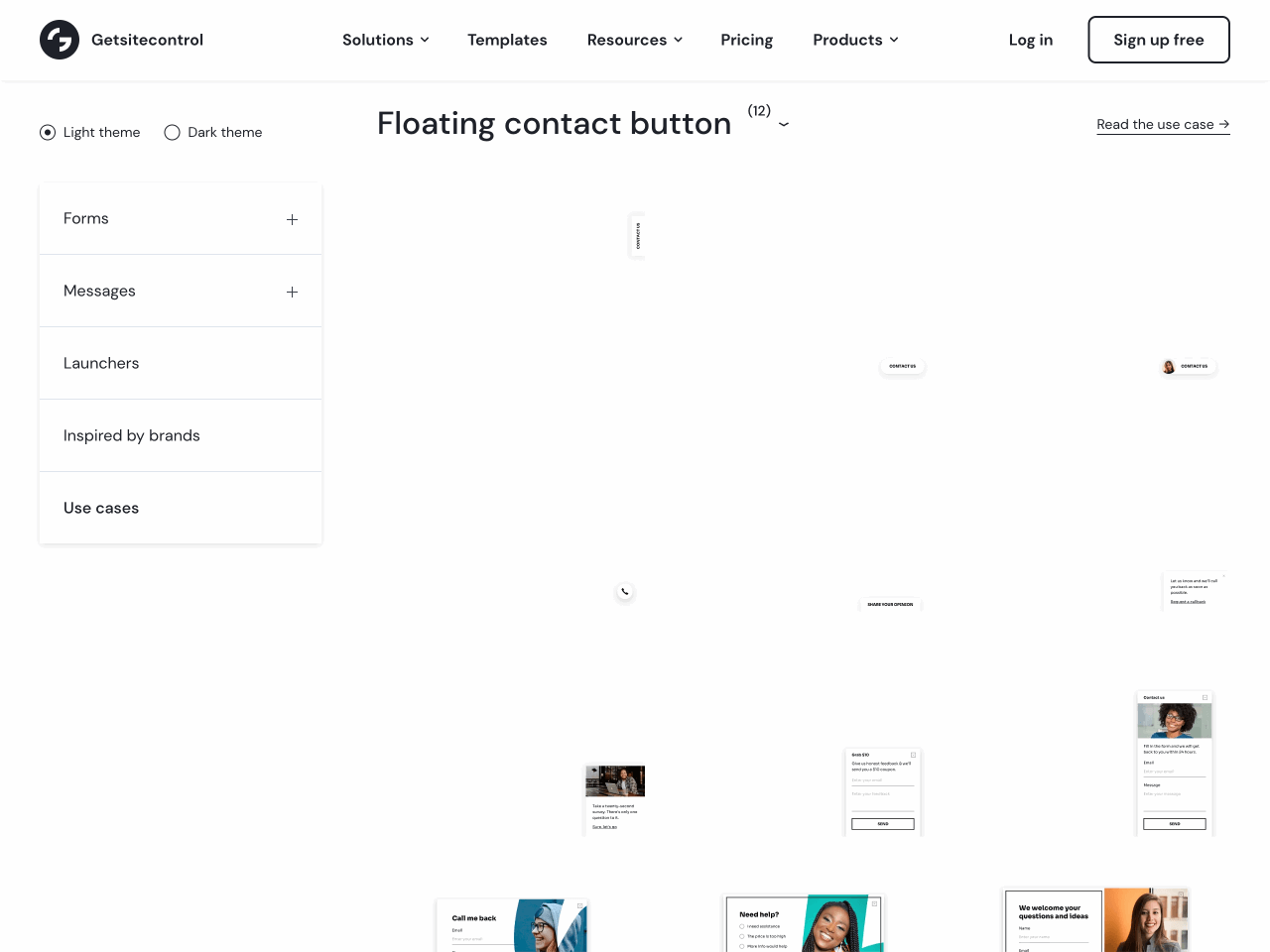The height and width of the screenshot is (952, 1270).
Task: Expand the Messages category
Action: [292, 291]
